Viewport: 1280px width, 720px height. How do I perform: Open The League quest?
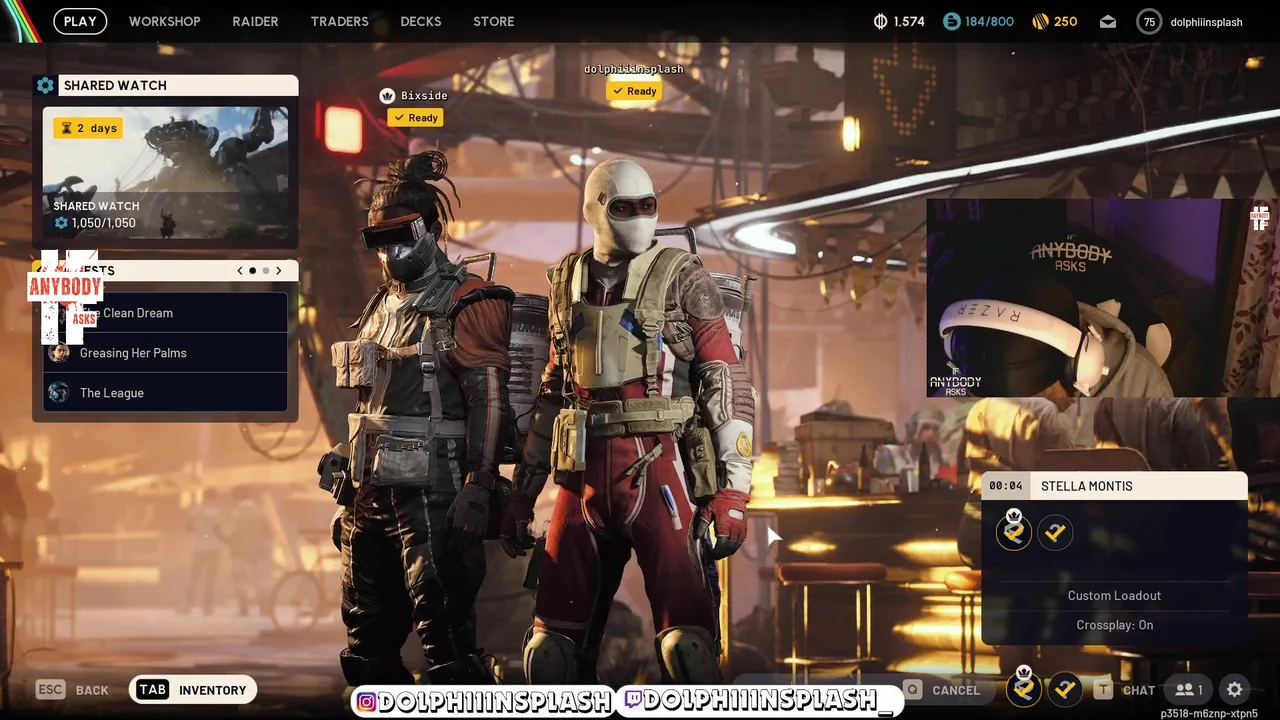point(165,393)
